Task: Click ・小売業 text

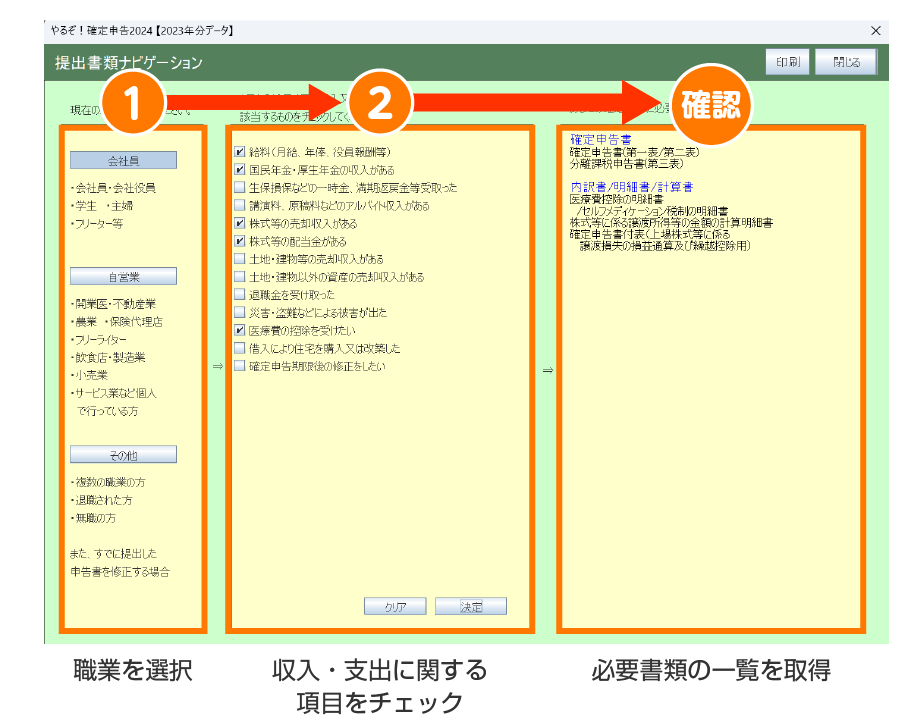Action: pos(89,375)
